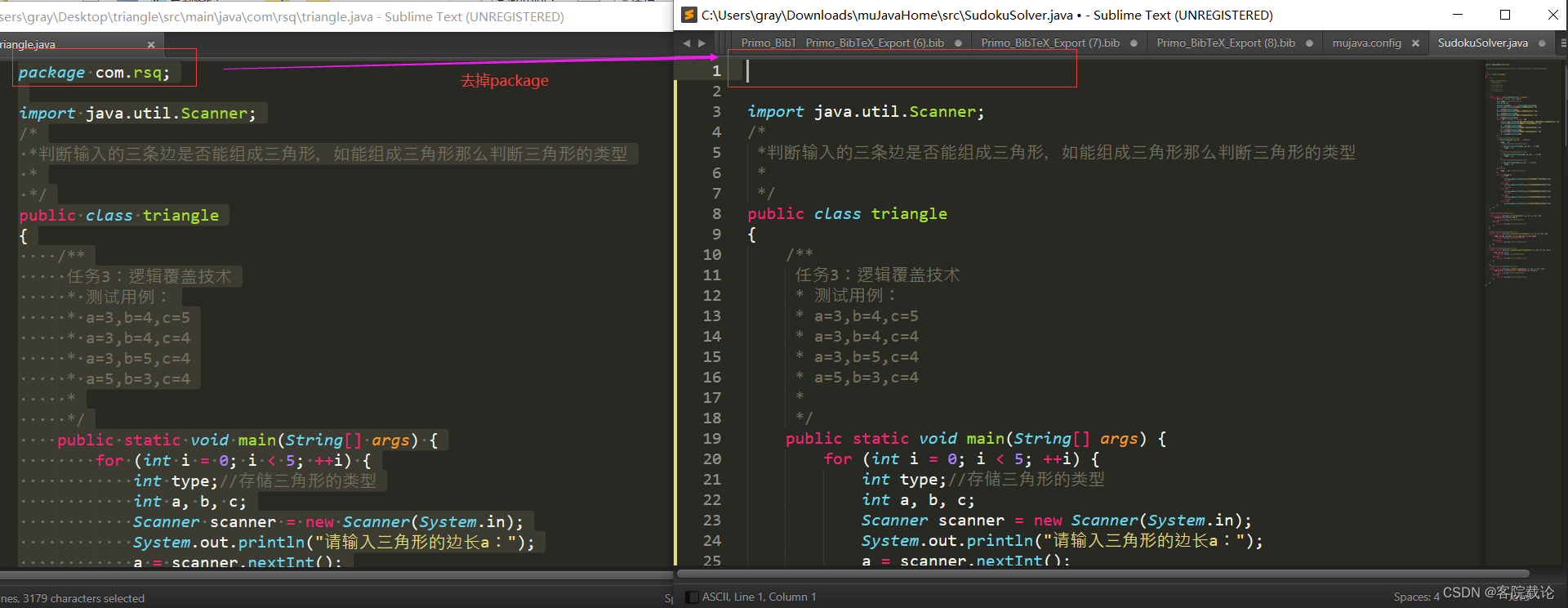Select triangle.java tab in left window

(28, 45)
